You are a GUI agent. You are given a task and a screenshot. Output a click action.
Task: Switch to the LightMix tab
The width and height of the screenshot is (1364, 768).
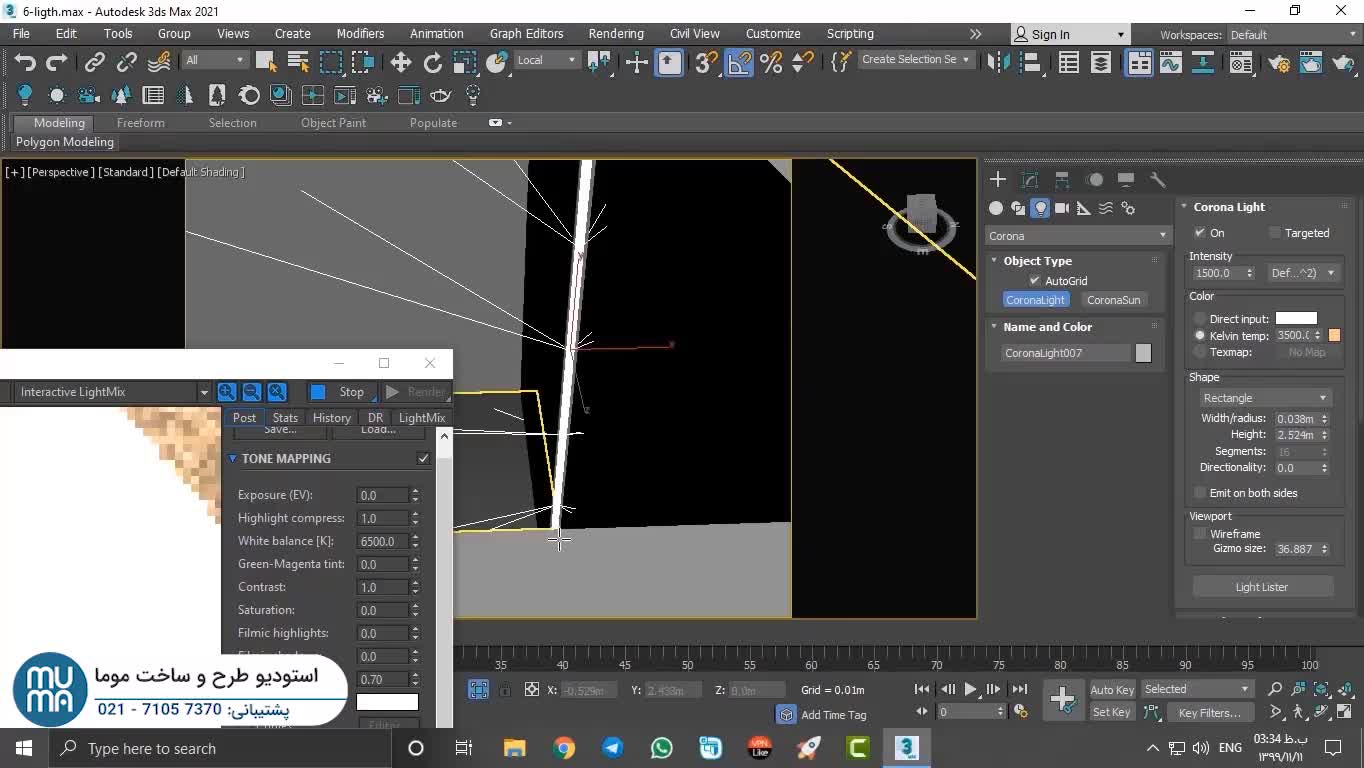(x=421, y=418)
